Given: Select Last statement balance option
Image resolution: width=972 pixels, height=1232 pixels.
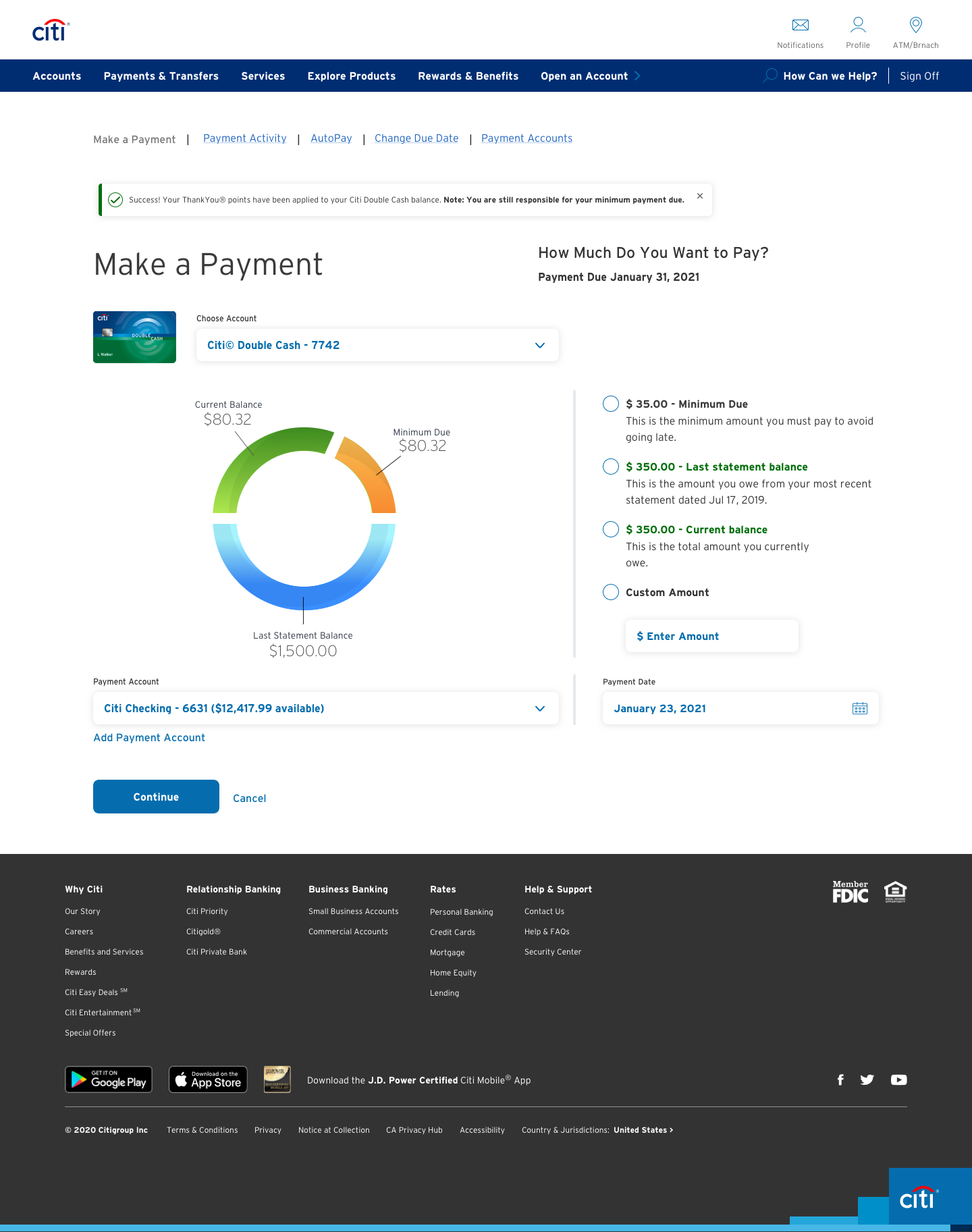Looking at the screenshot, I should coord(611,466).
